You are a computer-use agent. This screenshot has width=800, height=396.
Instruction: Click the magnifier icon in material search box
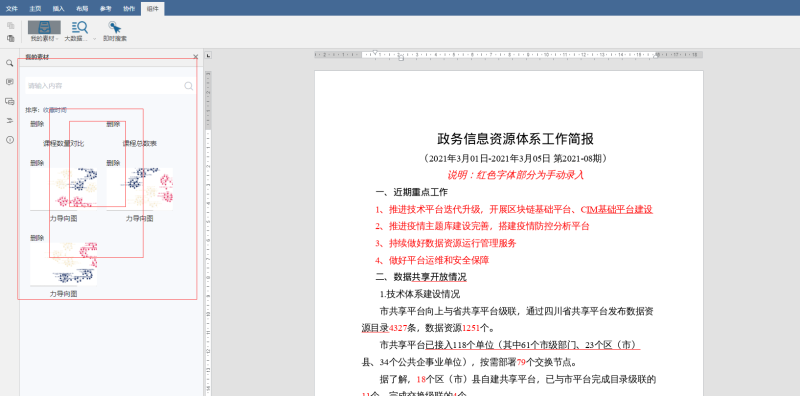pyautogui.click(x=189, y=86)
